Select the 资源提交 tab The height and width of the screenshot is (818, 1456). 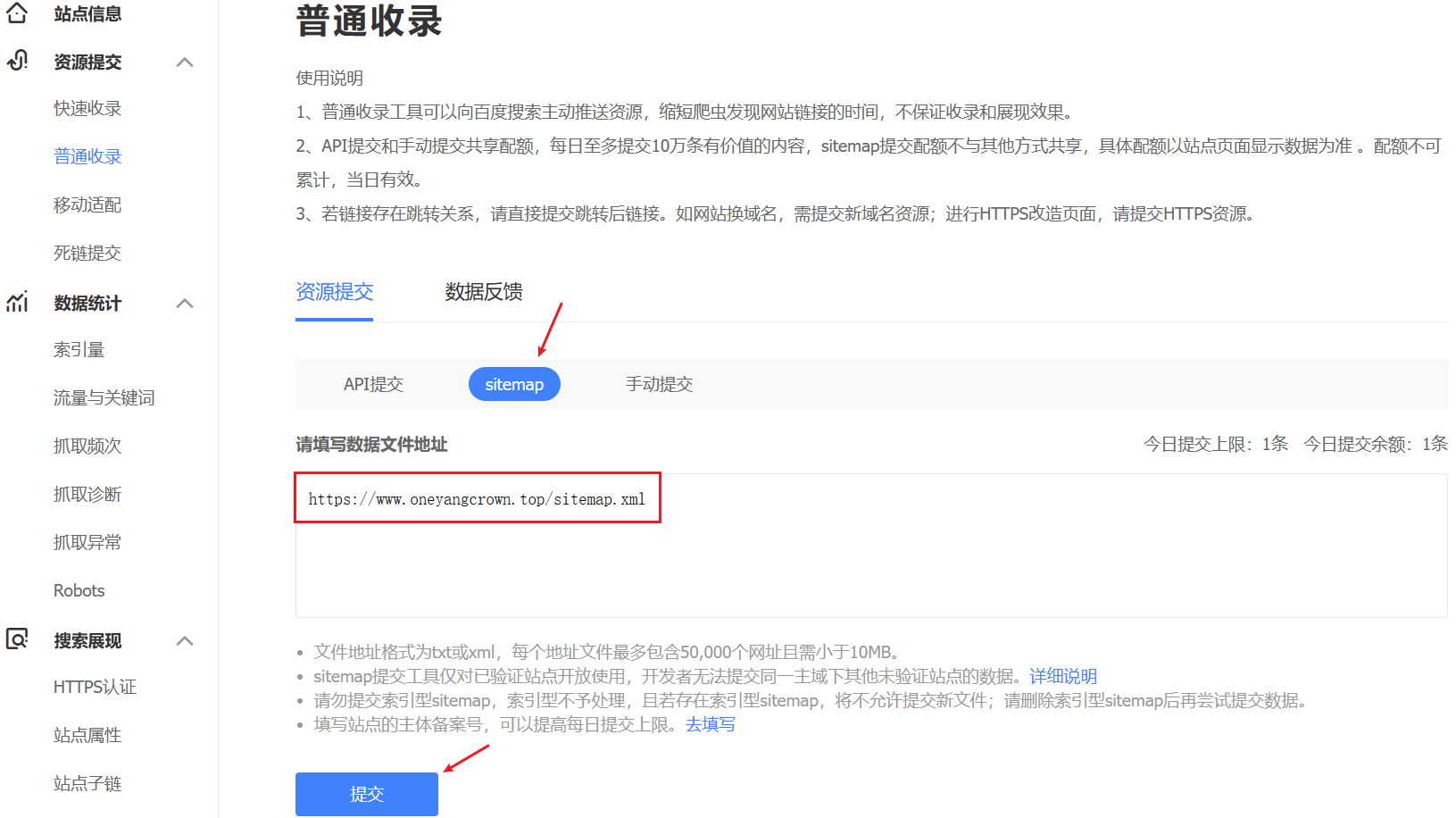point(334,292)
